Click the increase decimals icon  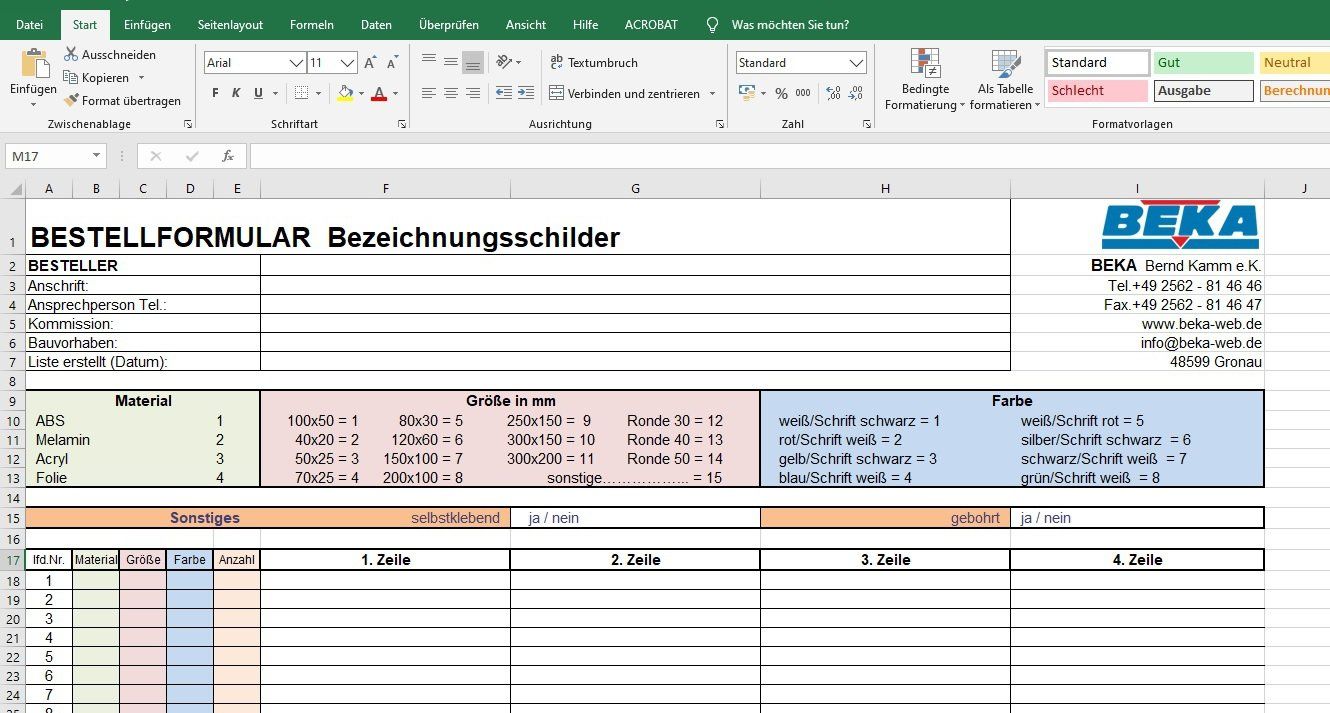pos(832,92)
